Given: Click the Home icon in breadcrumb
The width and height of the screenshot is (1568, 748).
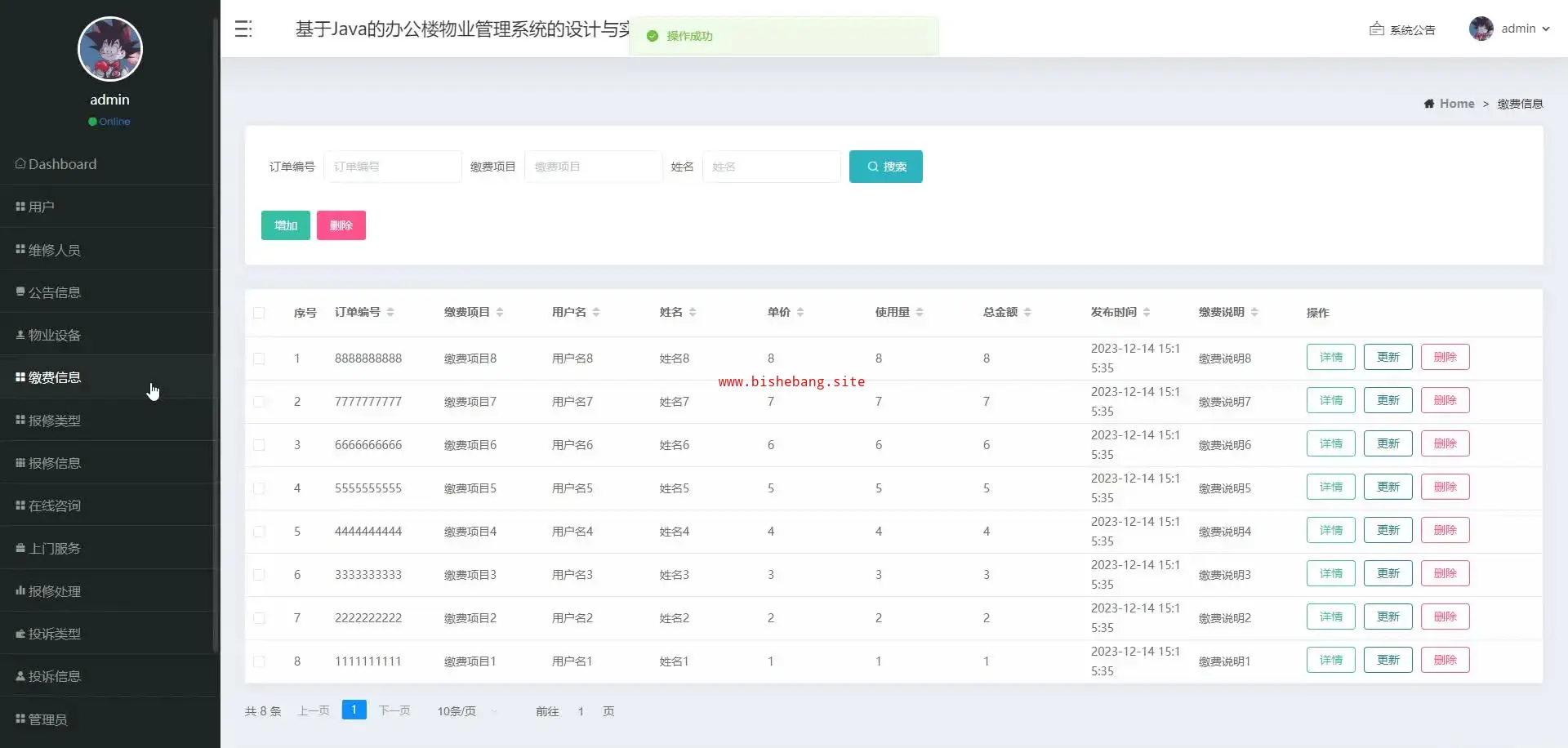Looking at the screenshot, I should tap(1429, 104).
